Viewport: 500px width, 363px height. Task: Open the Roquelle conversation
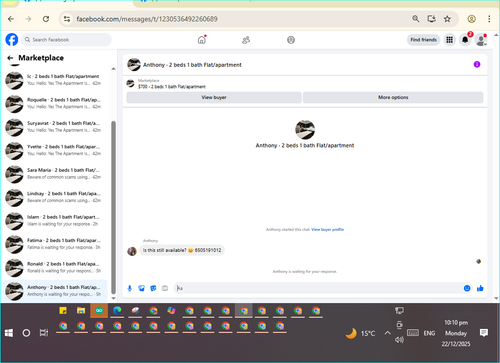click(x=55, y=103)
